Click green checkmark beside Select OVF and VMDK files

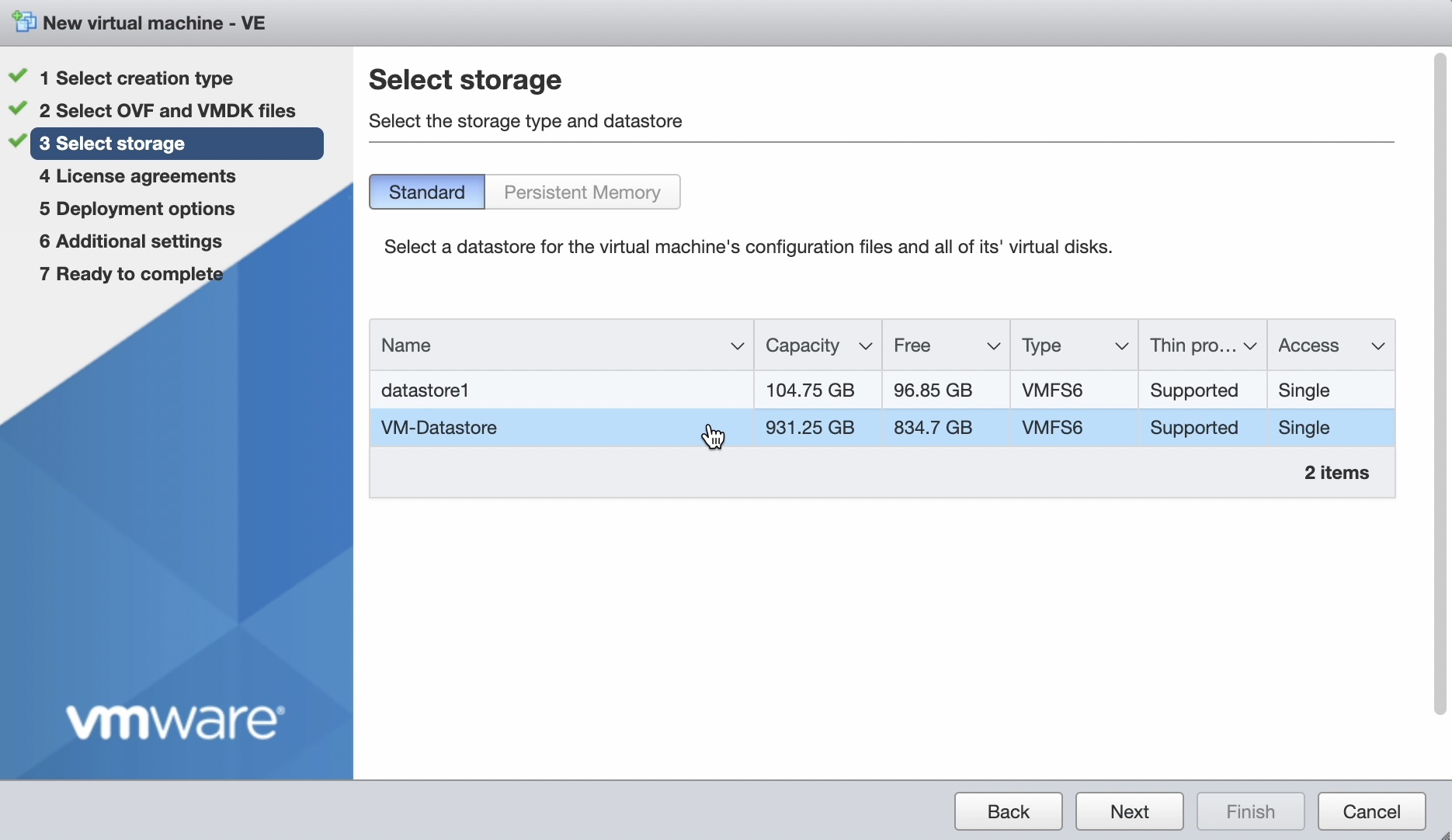(x=18, y=109)
